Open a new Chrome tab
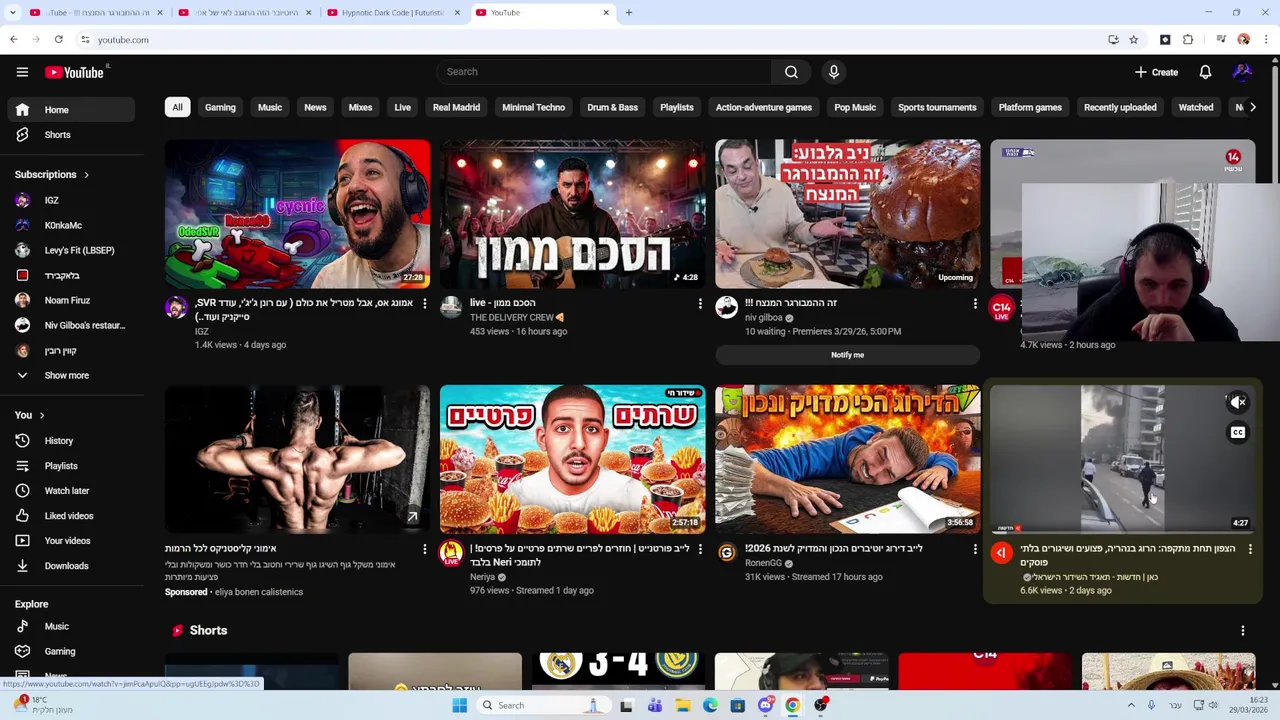 (x=628, y=13)
